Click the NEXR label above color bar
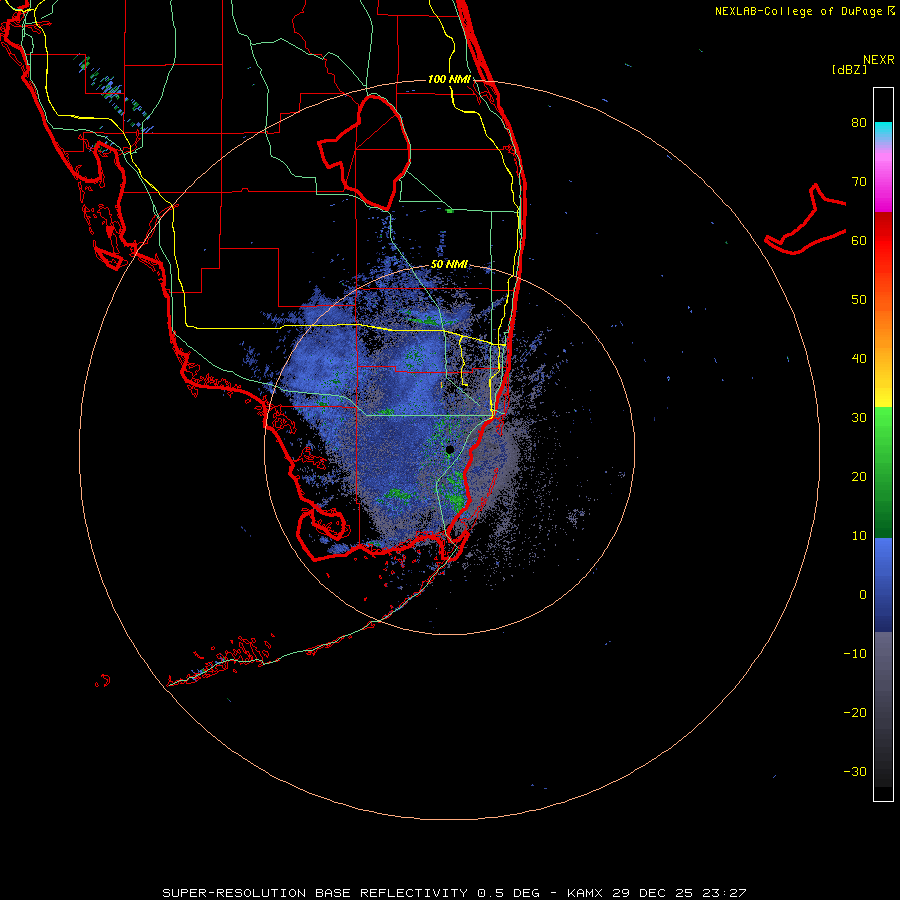 click(x=879, y=60)
